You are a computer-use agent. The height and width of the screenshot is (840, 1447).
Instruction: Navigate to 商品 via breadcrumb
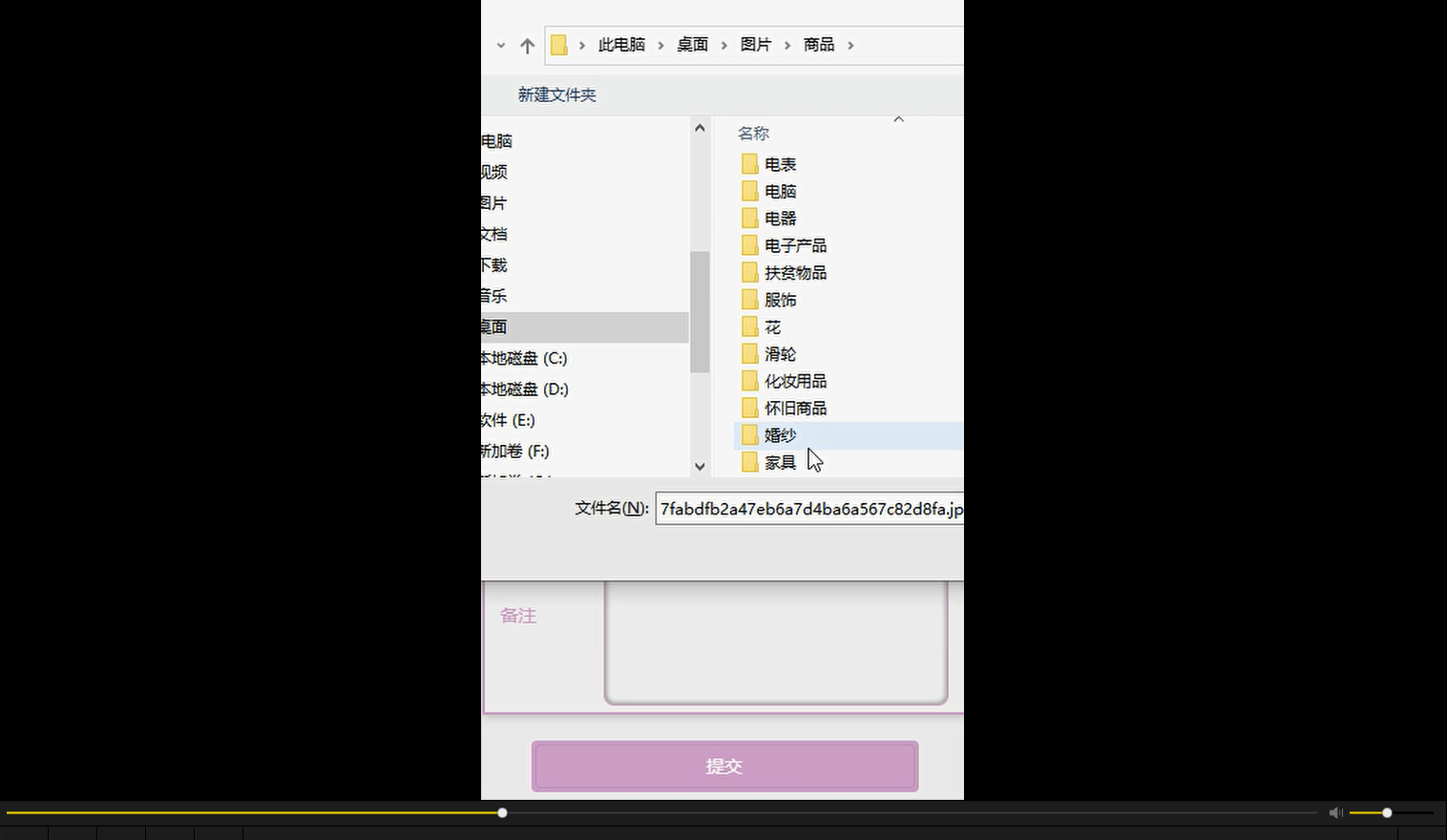pos(818,44)
